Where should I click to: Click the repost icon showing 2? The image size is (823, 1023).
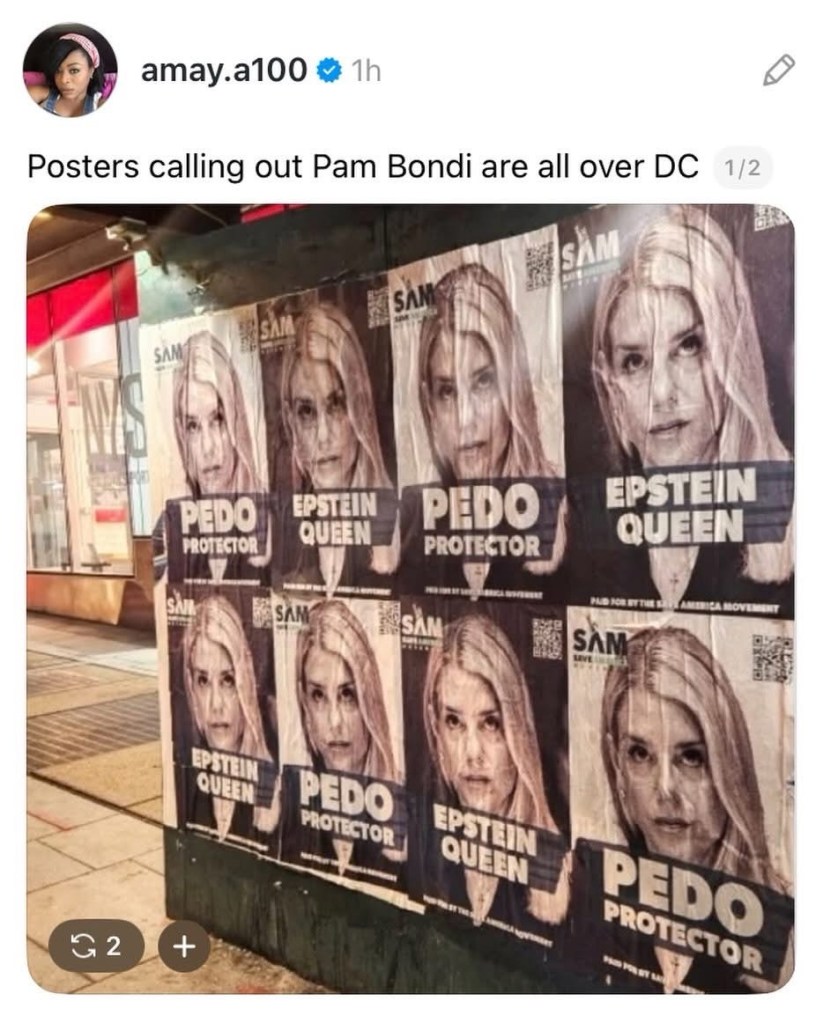[96, 945]
